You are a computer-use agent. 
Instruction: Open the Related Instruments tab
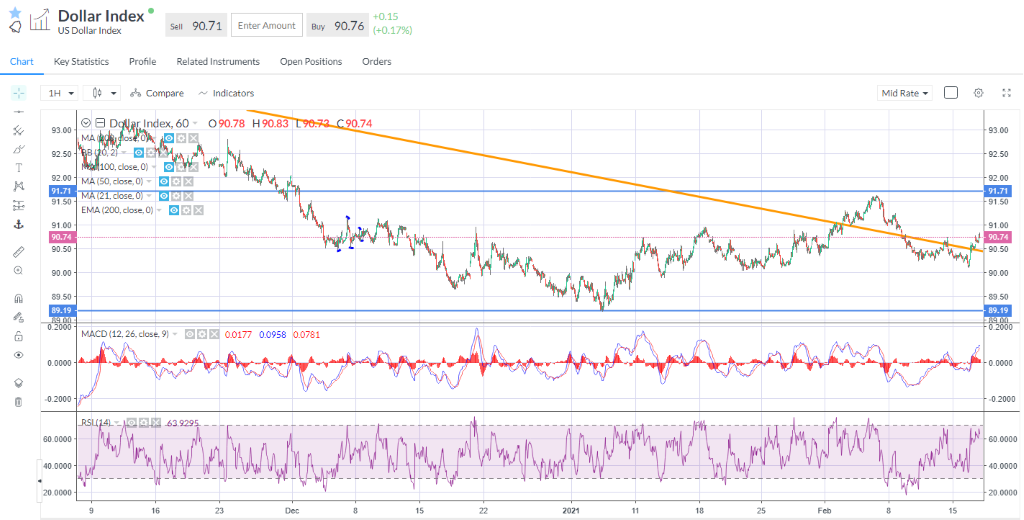(x=218, y=62)
